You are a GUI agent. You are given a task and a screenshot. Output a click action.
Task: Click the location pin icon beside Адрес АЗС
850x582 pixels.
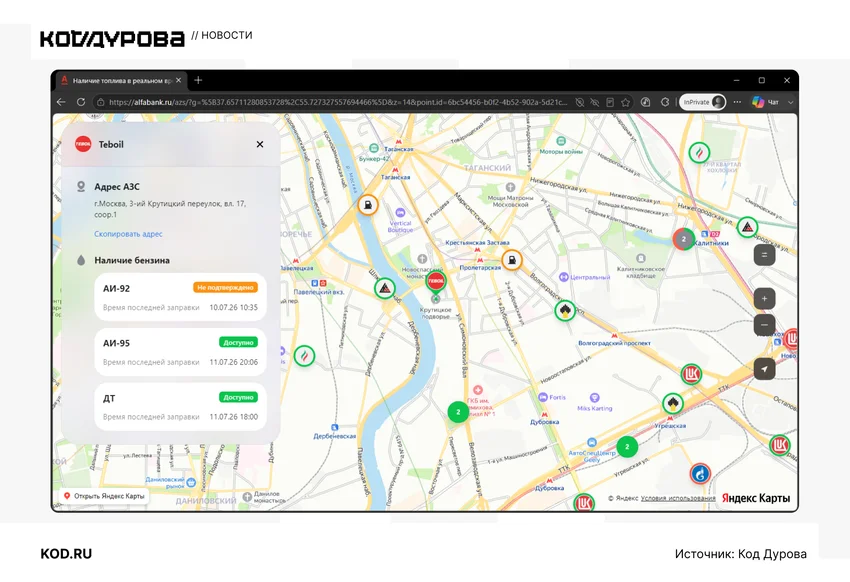coord(81,187)
